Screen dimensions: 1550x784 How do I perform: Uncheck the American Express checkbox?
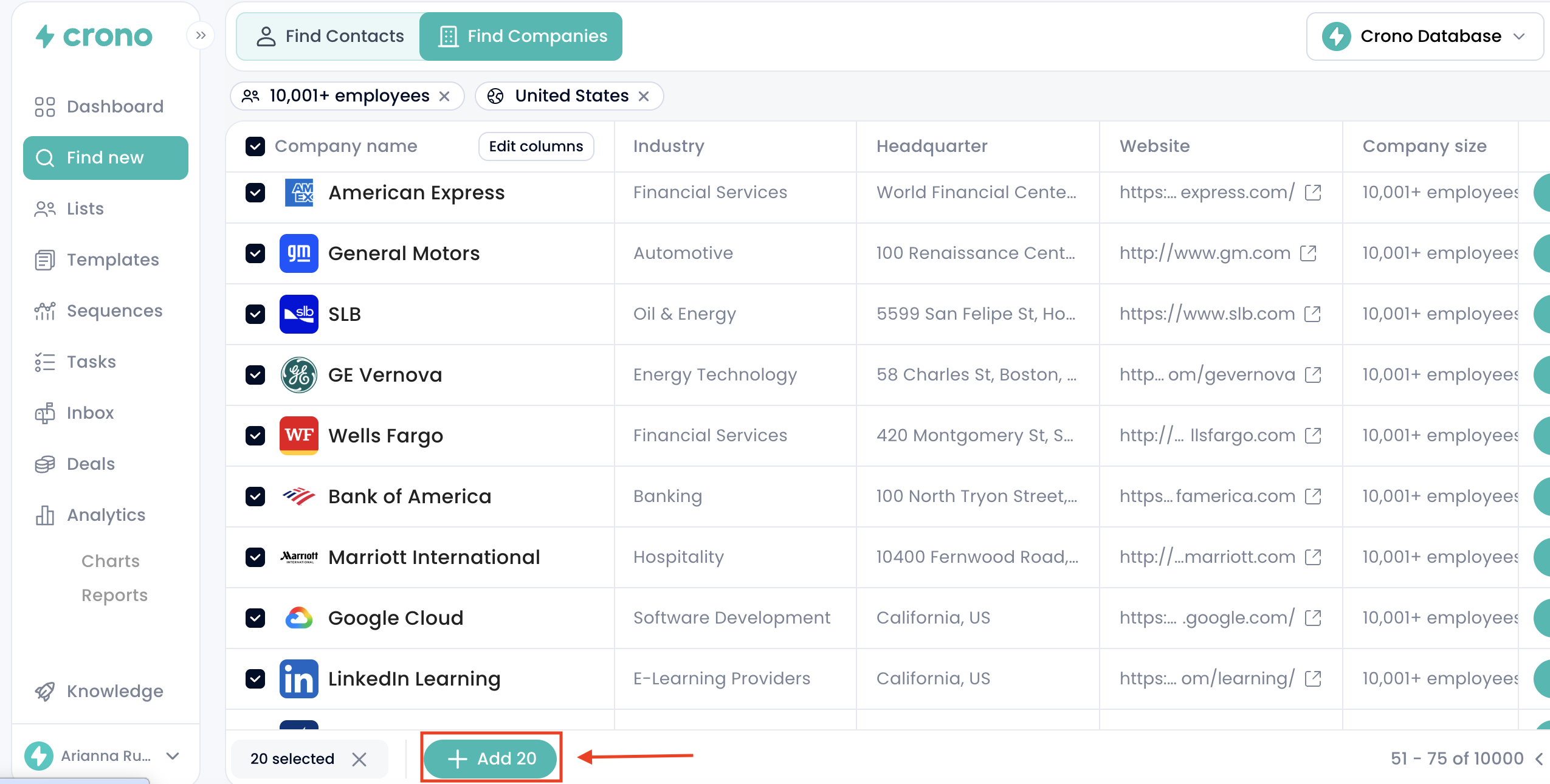(x=255, y=193)
